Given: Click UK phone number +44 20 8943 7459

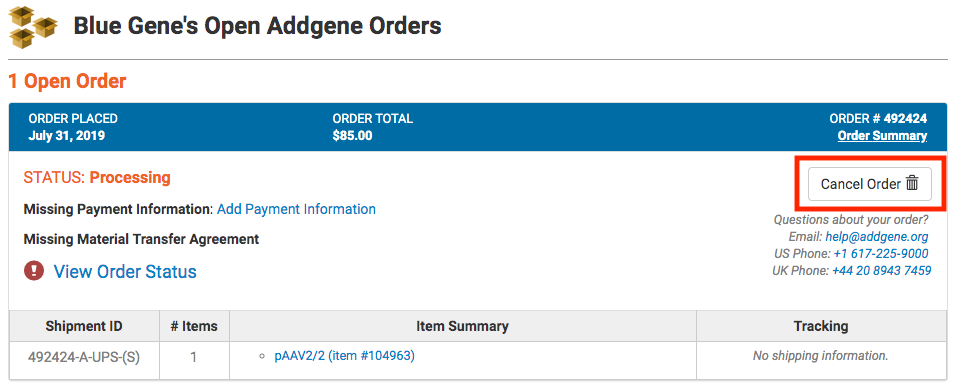Looking at the screenshot, I should pyautogui.click(x=881, y=271).
